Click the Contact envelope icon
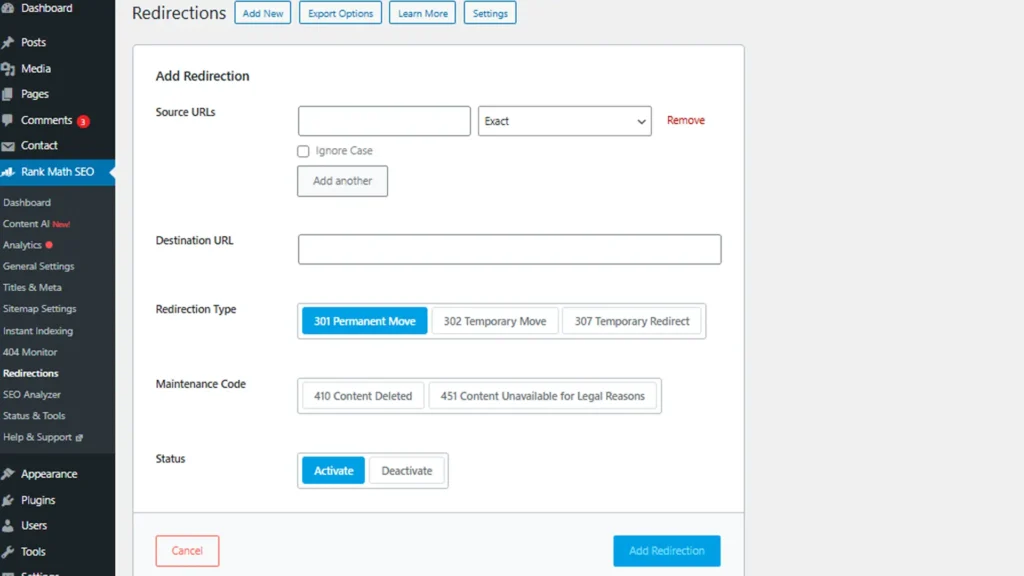Image resolution: width=1024 pixels, height=576 pixels. tap(8, 146)
